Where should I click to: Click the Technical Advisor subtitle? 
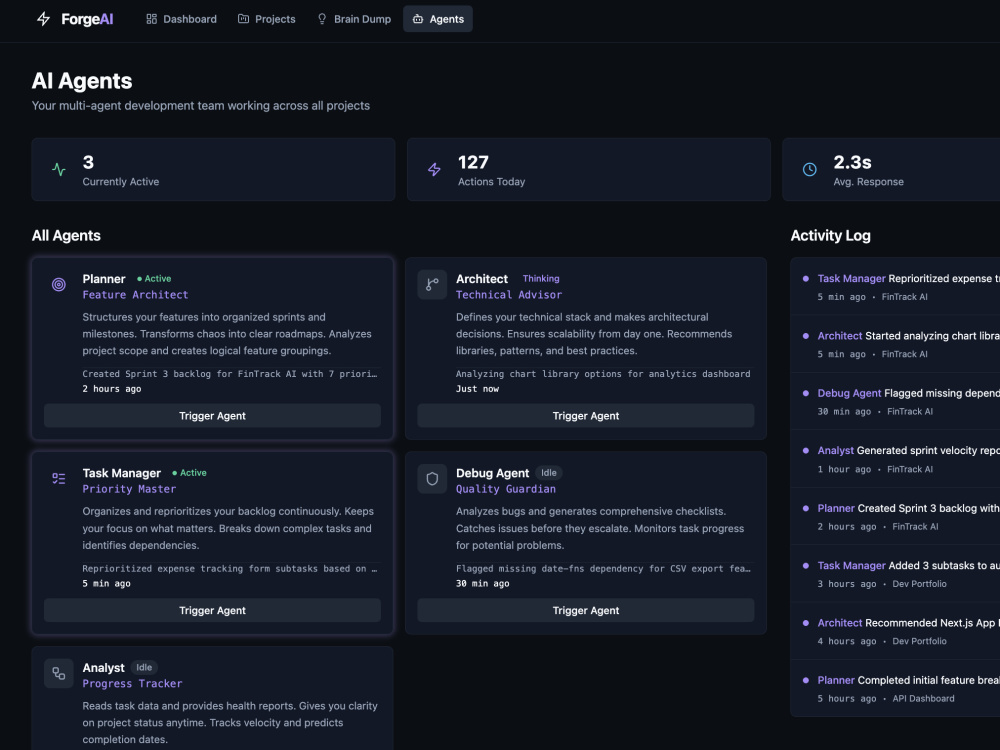click(x=509, y=295)
